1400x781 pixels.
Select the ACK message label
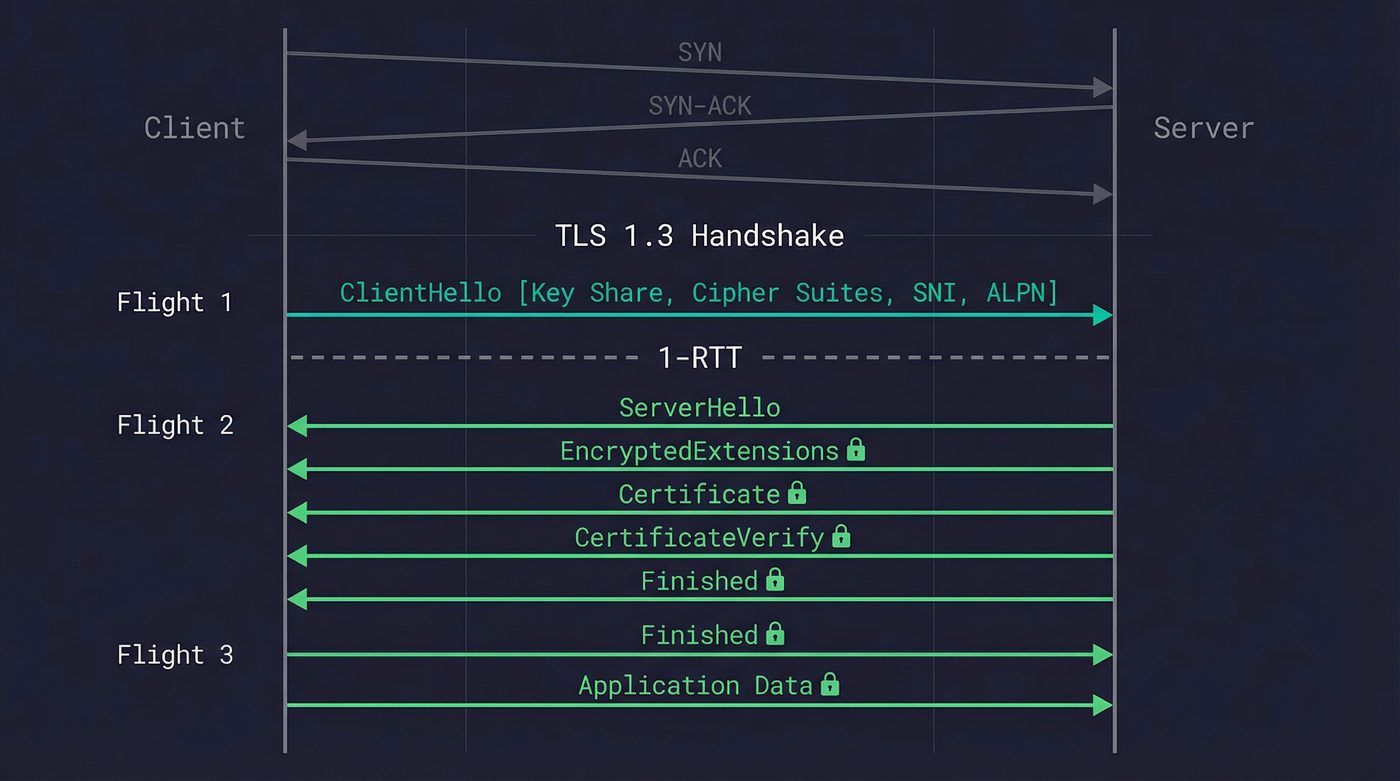point(699,158)
